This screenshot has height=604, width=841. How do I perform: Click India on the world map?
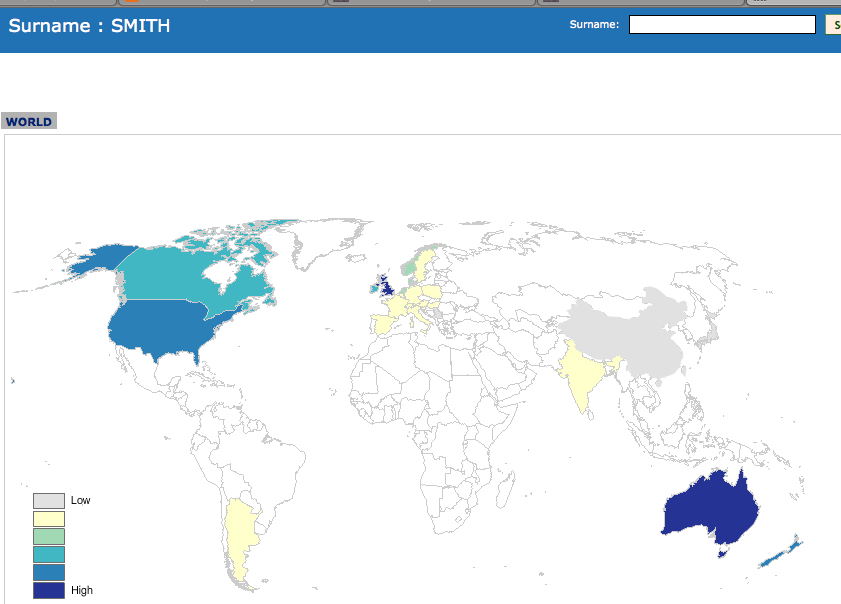pyautogui.click(x=582, y=371)
